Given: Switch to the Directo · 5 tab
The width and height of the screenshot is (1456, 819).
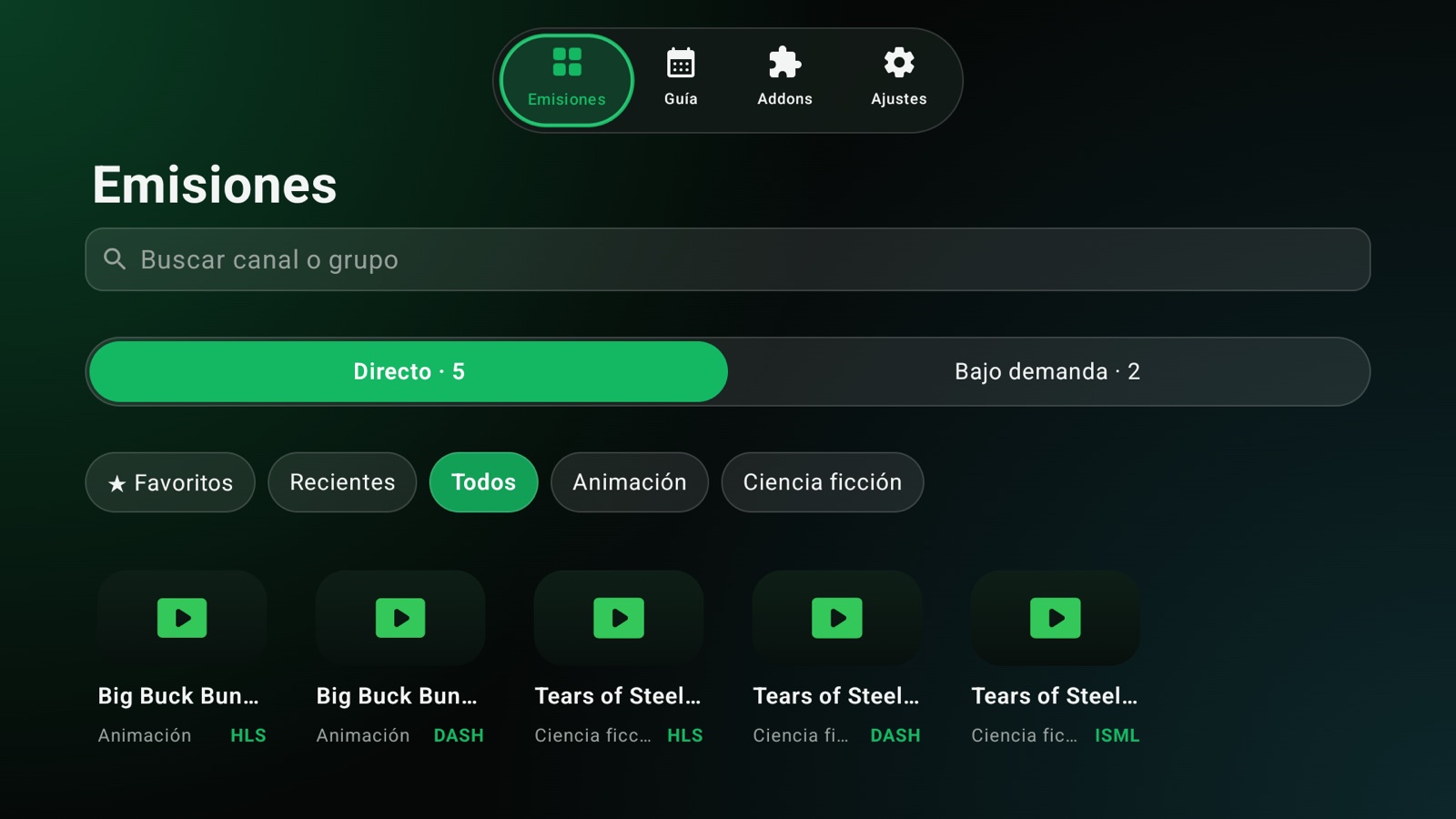Looking at the screenshot, I should [x=409, y=371].
